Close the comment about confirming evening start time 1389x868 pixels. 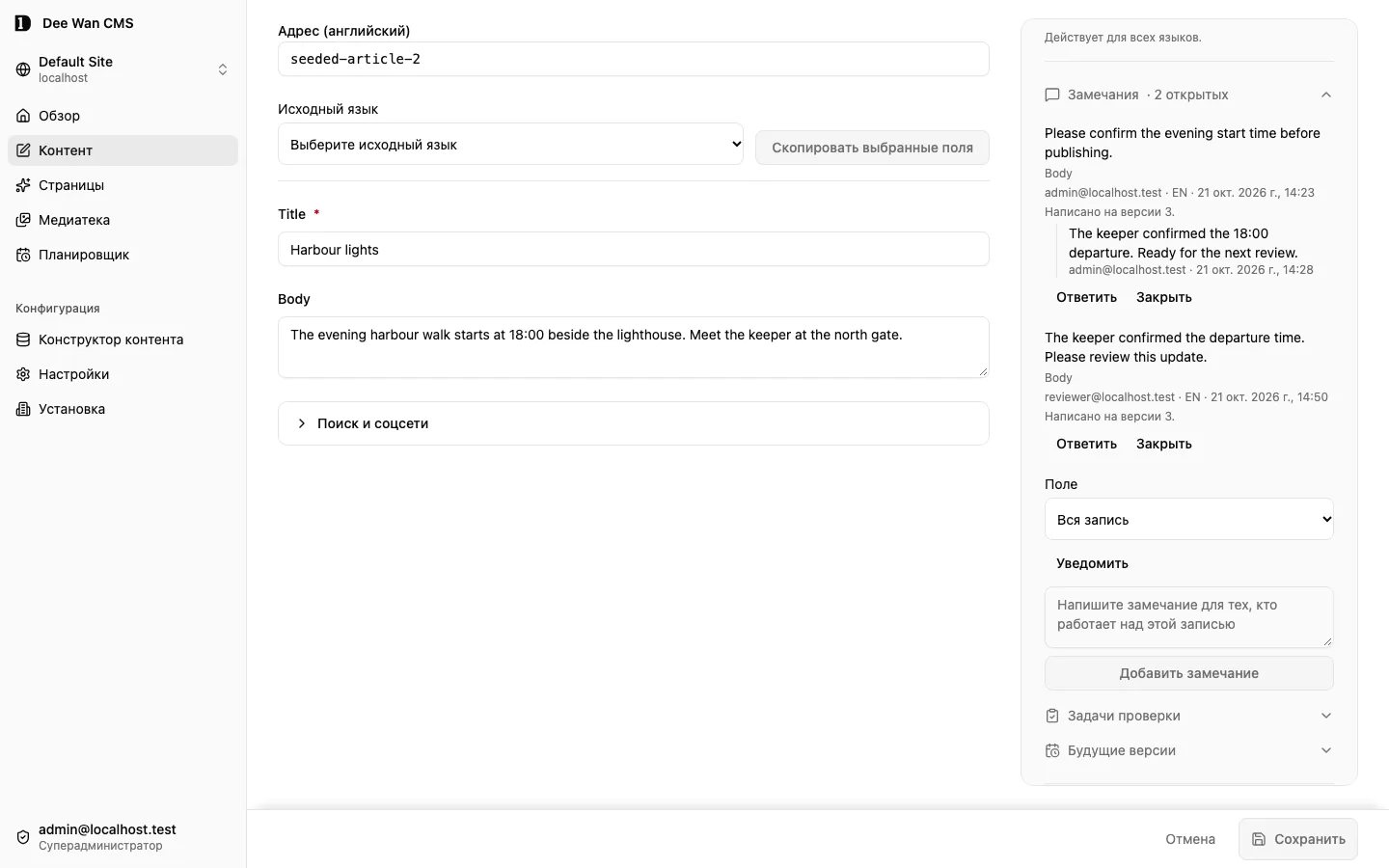[x=1164, y=297]
